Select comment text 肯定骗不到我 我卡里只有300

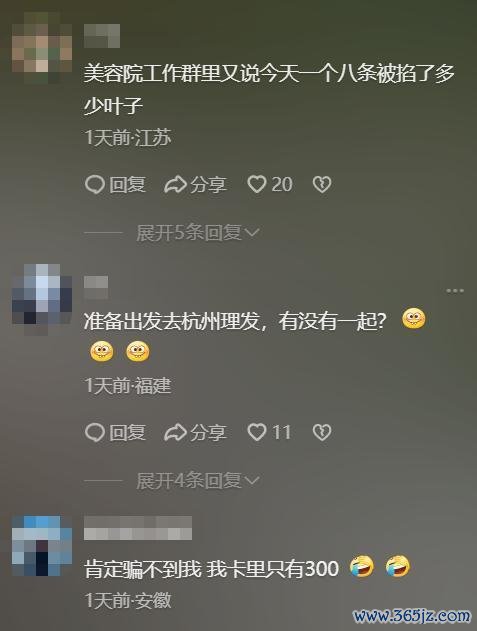click(x=211, y=569)
